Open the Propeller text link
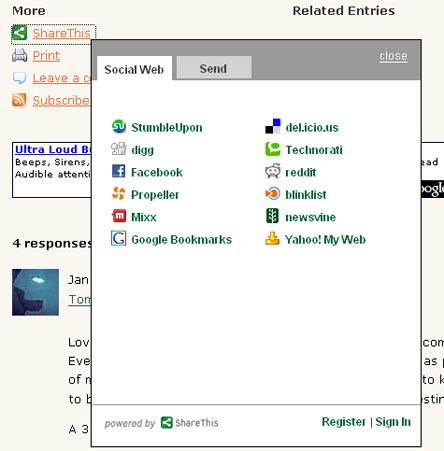This screenshot has width=444, height=451. [x=155, y=195]
